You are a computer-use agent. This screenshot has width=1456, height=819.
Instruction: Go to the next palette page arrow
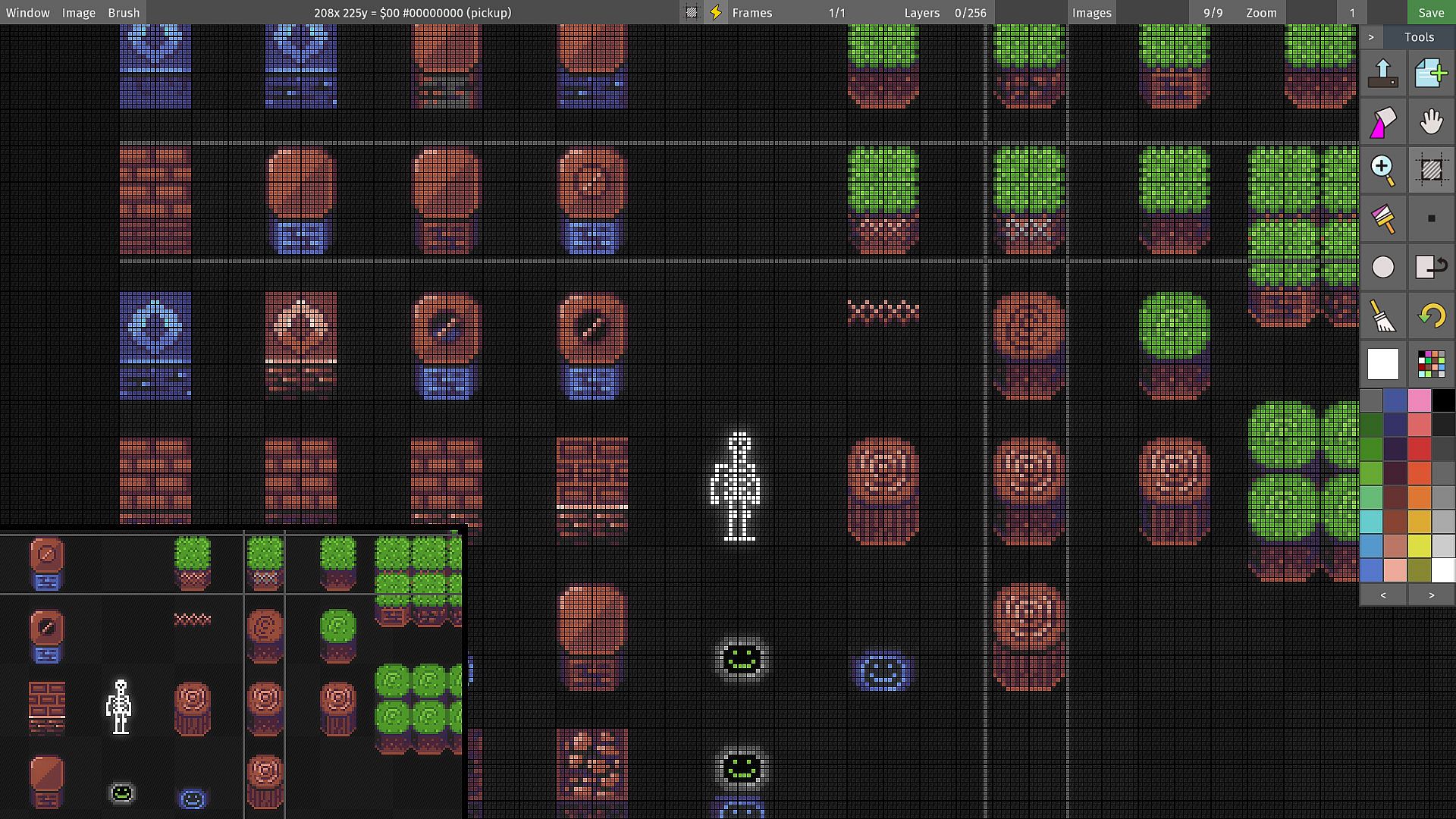click(x=1431, y=595)
